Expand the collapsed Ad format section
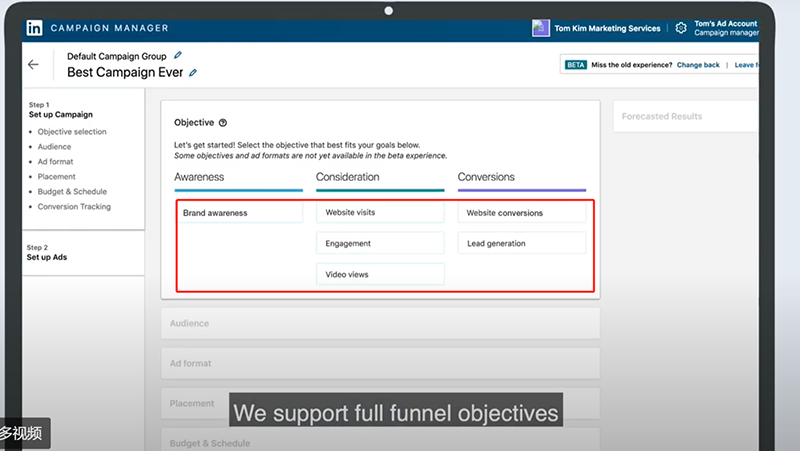Image resolution: width=800 pixels, height=451 pixels. 380,363
